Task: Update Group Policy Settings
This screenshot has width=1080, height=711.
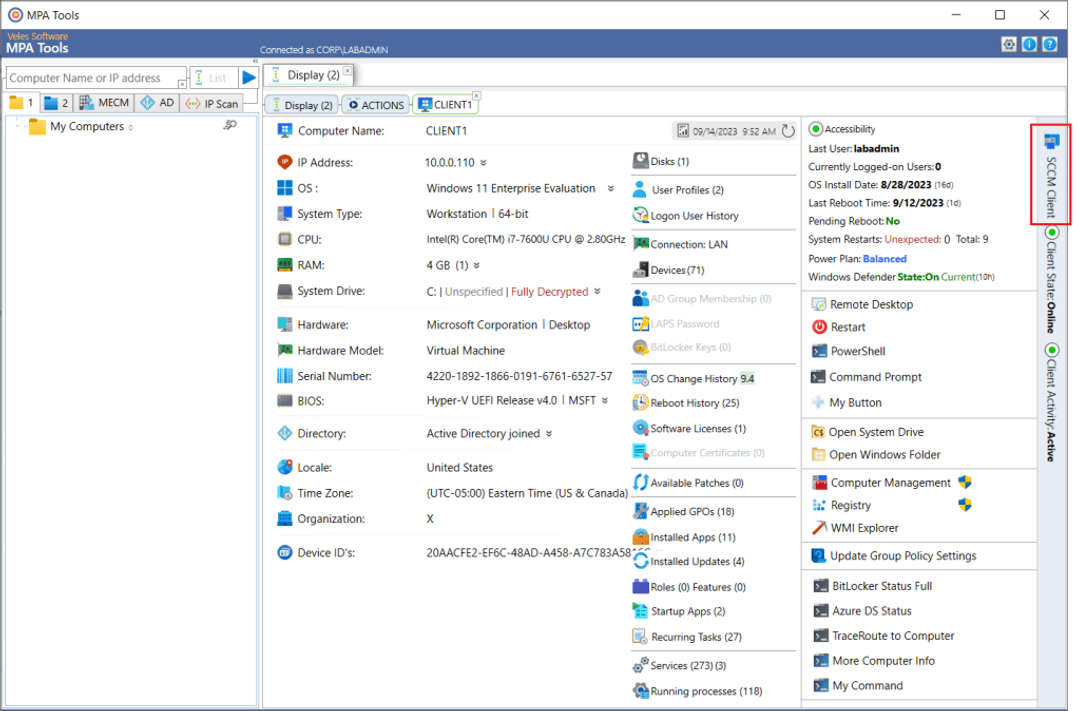Action: coord(895,556)
